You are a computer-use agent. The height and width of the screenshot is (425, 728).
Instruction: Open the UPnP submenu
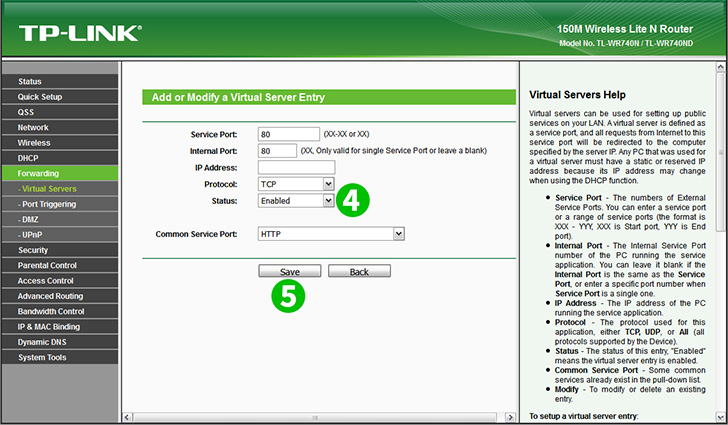click(x=60, y=235)
